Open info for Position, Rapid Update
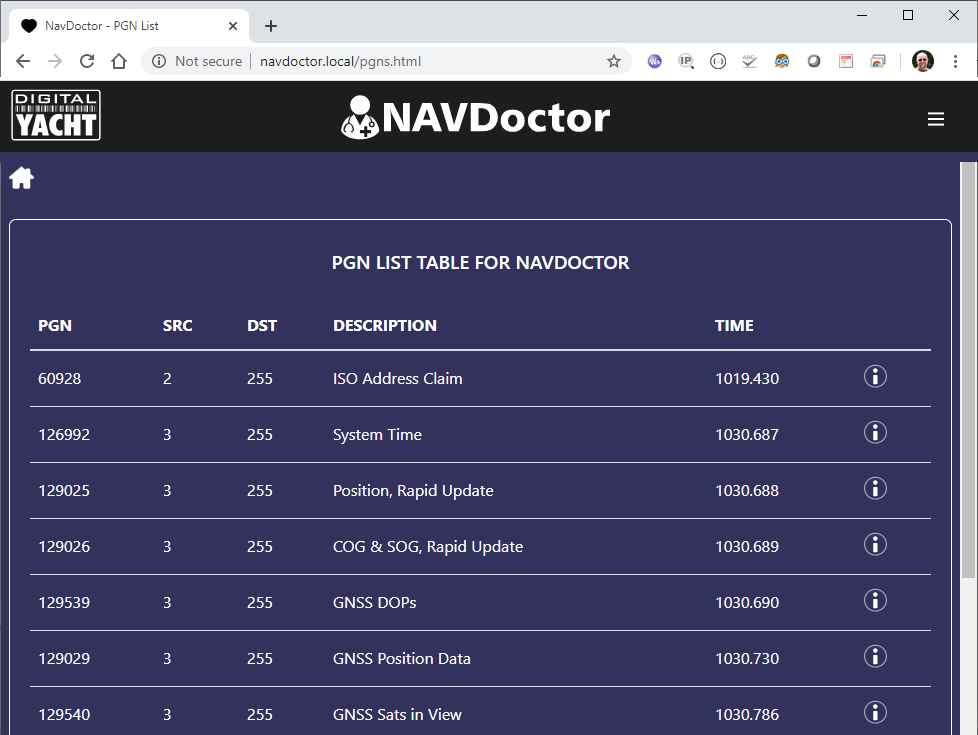The image size is (978, 735). 875,489
